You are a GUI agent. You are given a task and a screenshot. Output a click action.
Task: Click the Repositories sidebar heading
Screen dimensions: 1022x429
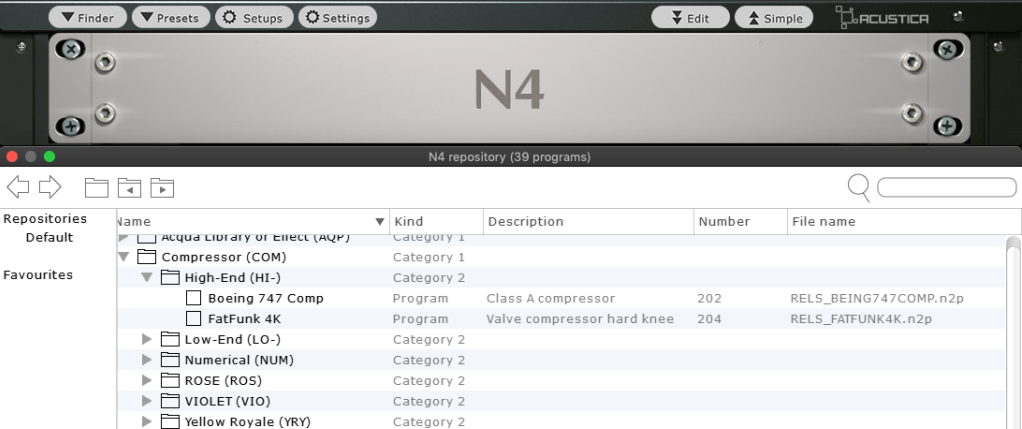[45, 218]
